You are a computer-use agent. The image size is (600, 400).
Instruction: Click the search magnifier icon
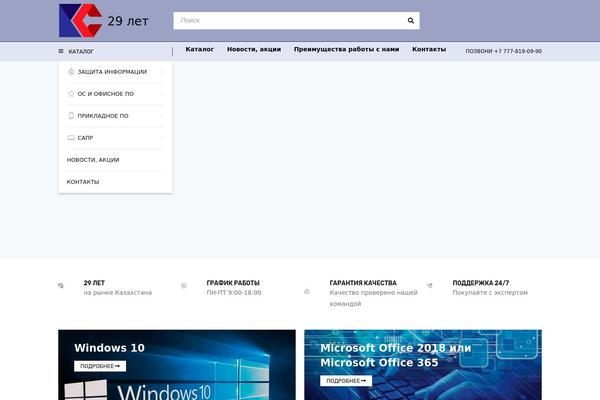tap(411, 21)
